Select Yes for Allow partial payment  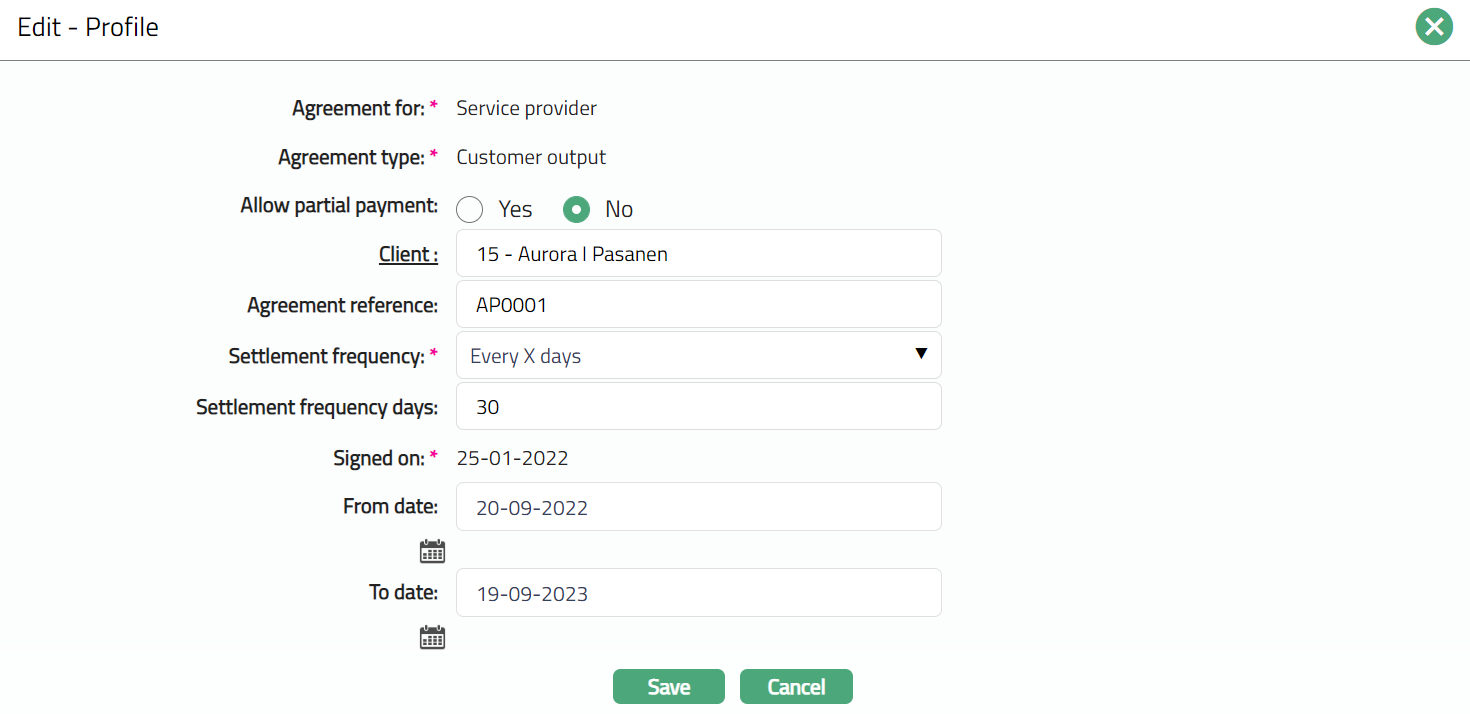[x=470, y=209]
